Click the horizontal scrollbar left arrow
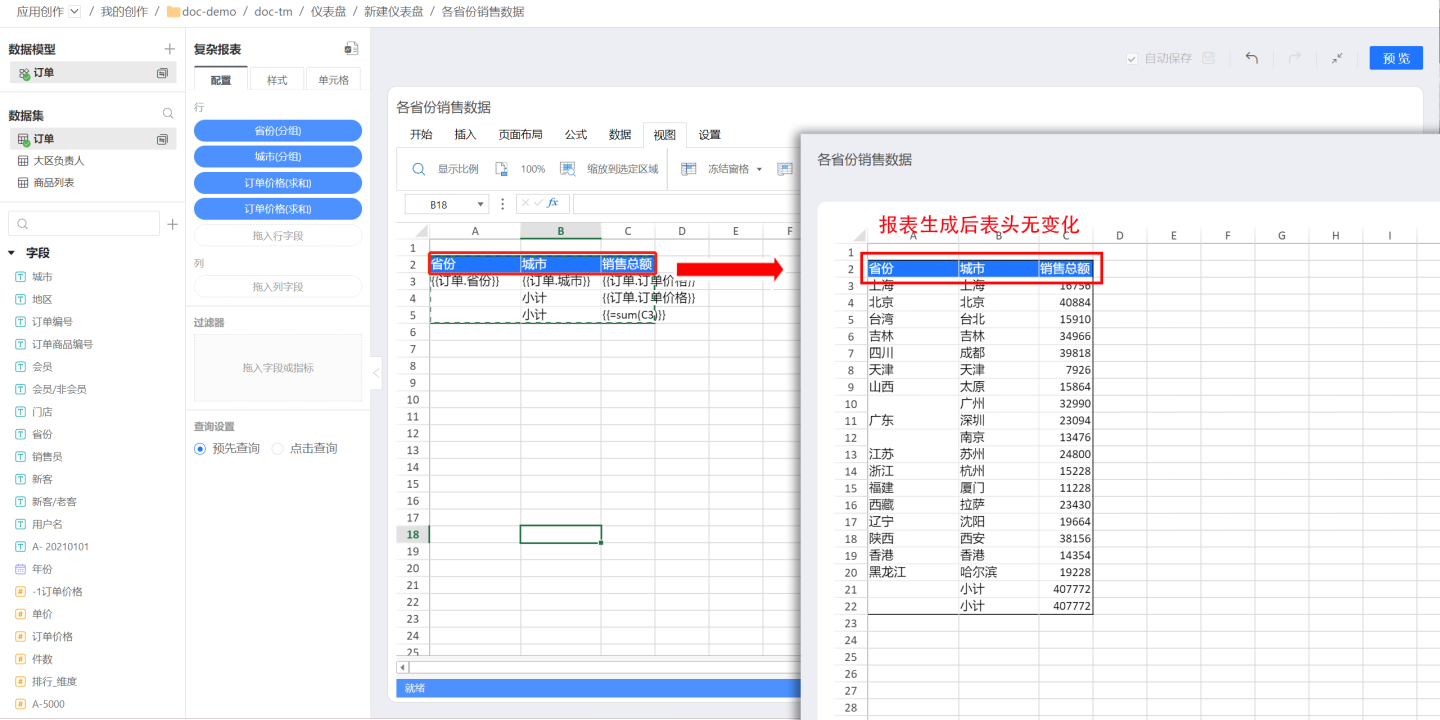Image resolution: width=1440 pixels, height=720 pixels. [403, 667]
